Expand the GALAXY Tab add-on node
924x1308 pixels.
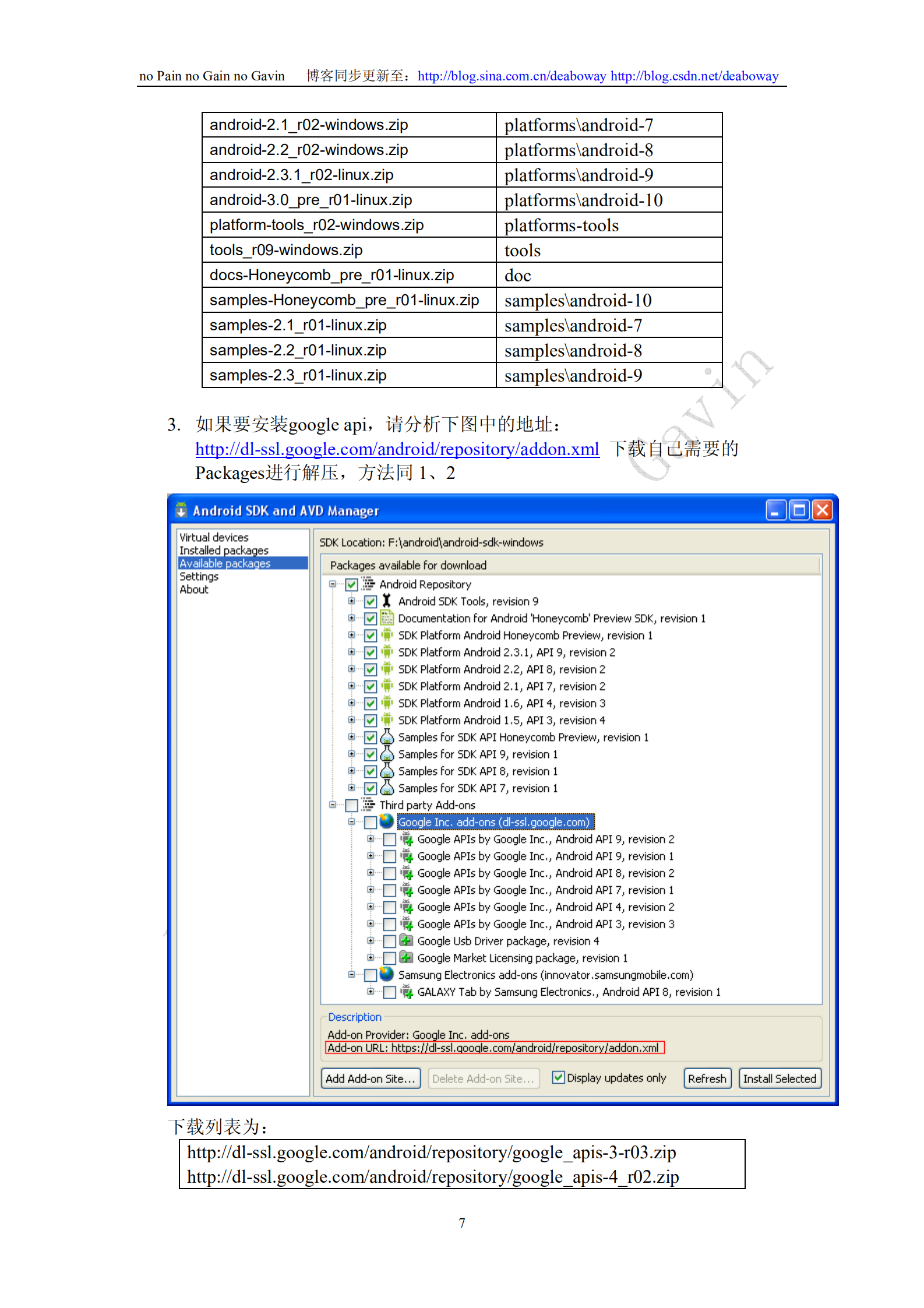coord(371,990)
